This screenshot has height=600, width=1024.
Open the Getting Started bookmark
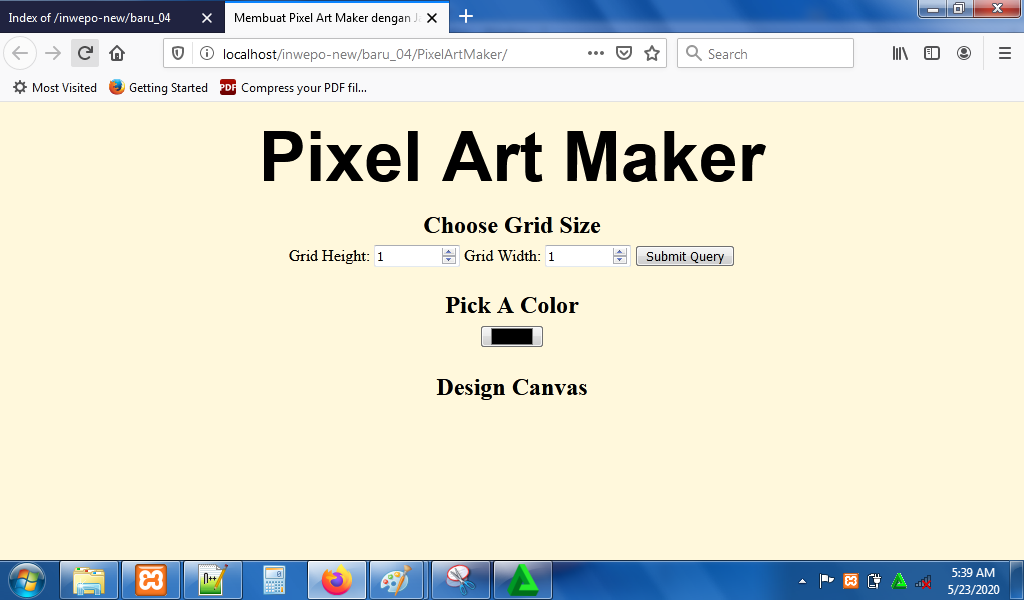[x=158, y=87]
